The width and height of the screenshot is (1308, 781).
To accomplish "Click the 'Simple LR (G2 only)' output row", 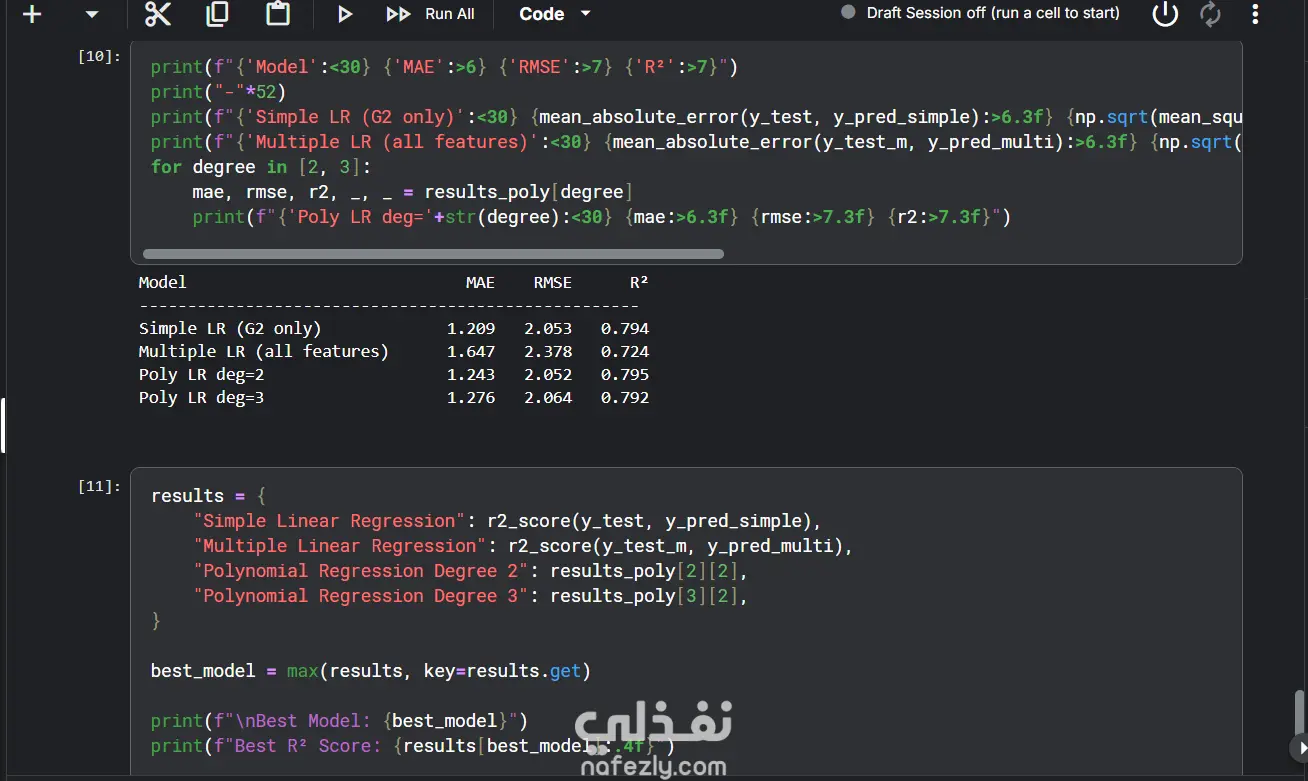I will click(x=394, y=328).
